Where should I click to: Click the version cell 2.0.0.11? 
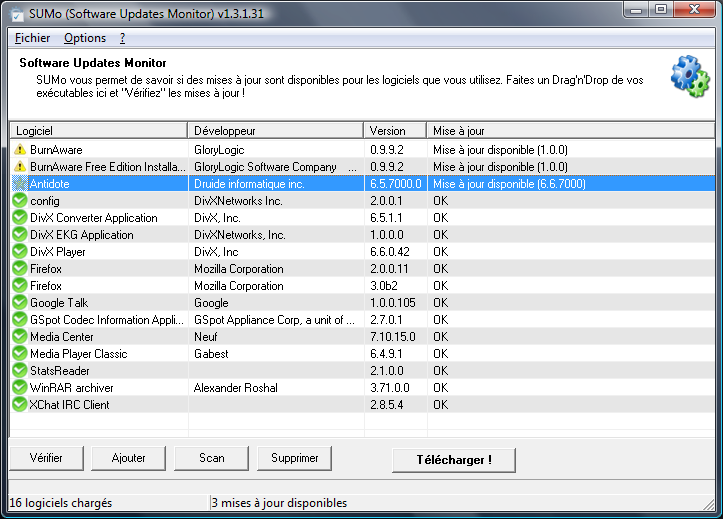pos(389,269)
